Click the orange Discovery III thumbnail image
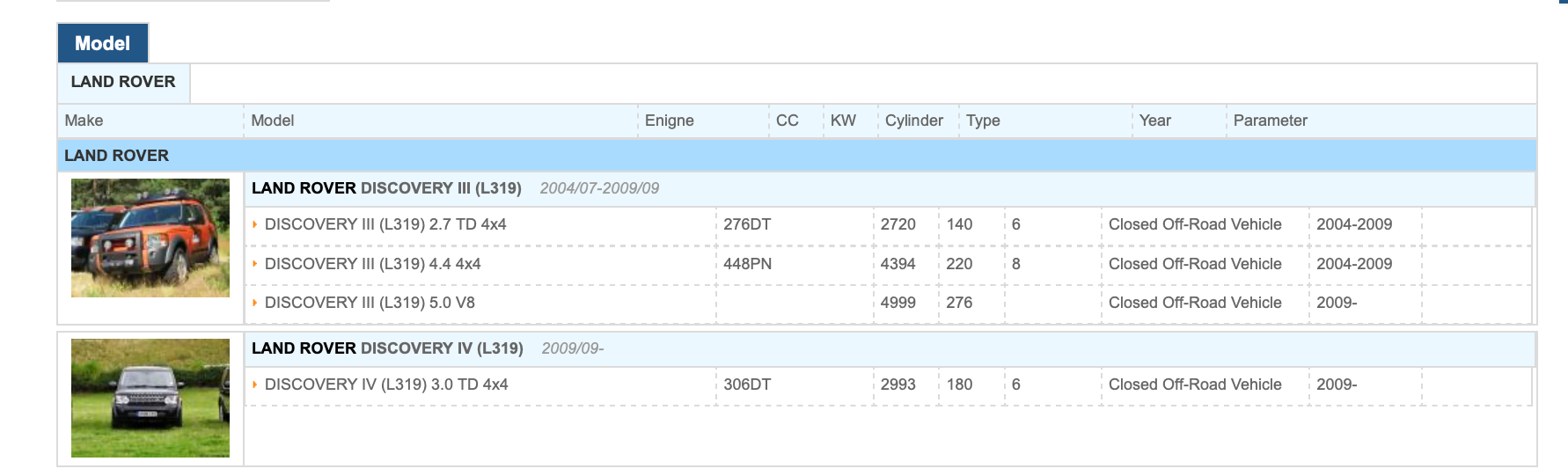The width and height of the screenshot is (1568, 476). (150, 238)
